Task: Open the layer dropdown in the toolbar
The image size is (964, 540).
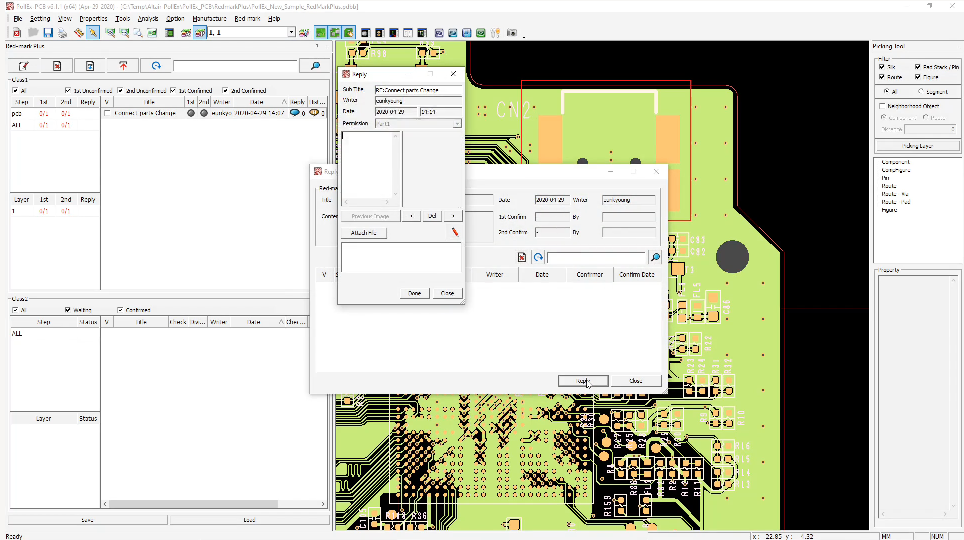Action: tap(291, 33)
